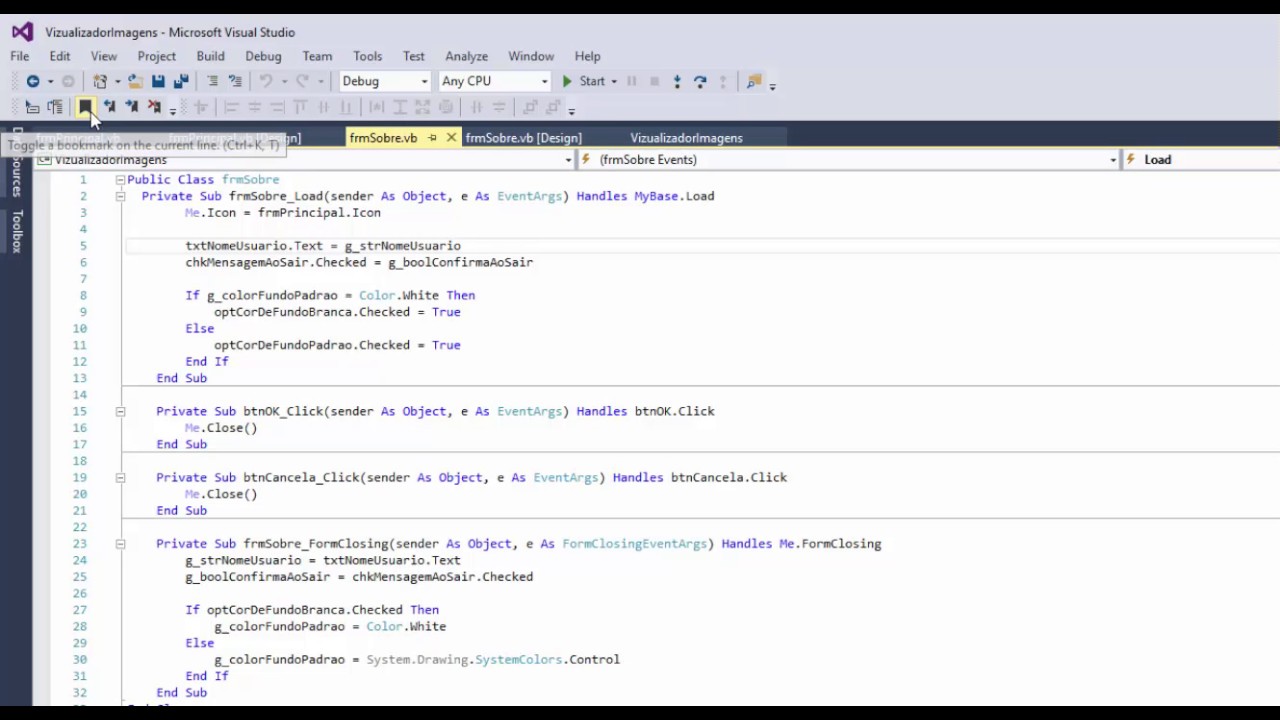Click the Step Into debug icon

click(677, 81)
